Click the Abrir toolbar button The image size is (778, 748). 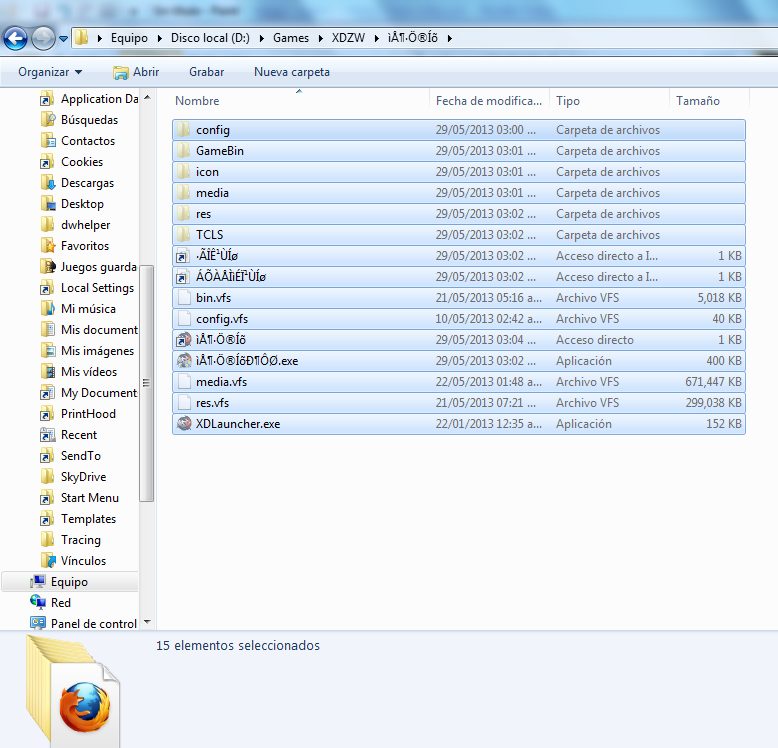point(136,72)
